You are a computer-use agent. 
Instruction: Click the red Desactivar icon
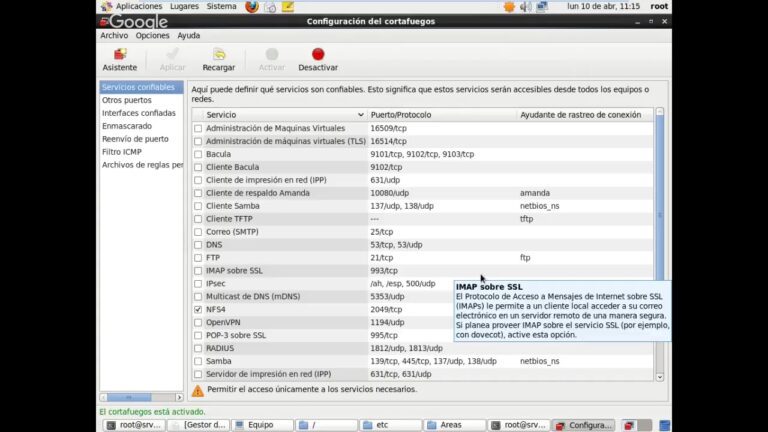point(318,54)
